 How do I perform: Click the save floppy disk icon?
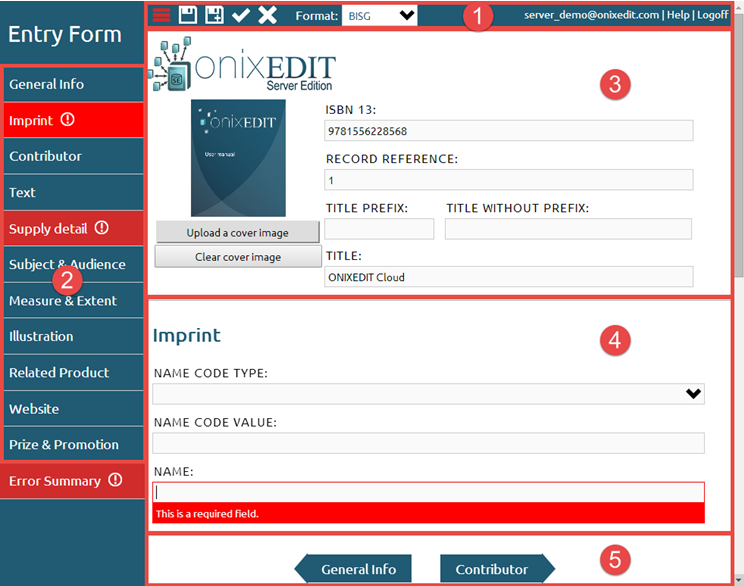pyautogui.click(x=188, y=15)
